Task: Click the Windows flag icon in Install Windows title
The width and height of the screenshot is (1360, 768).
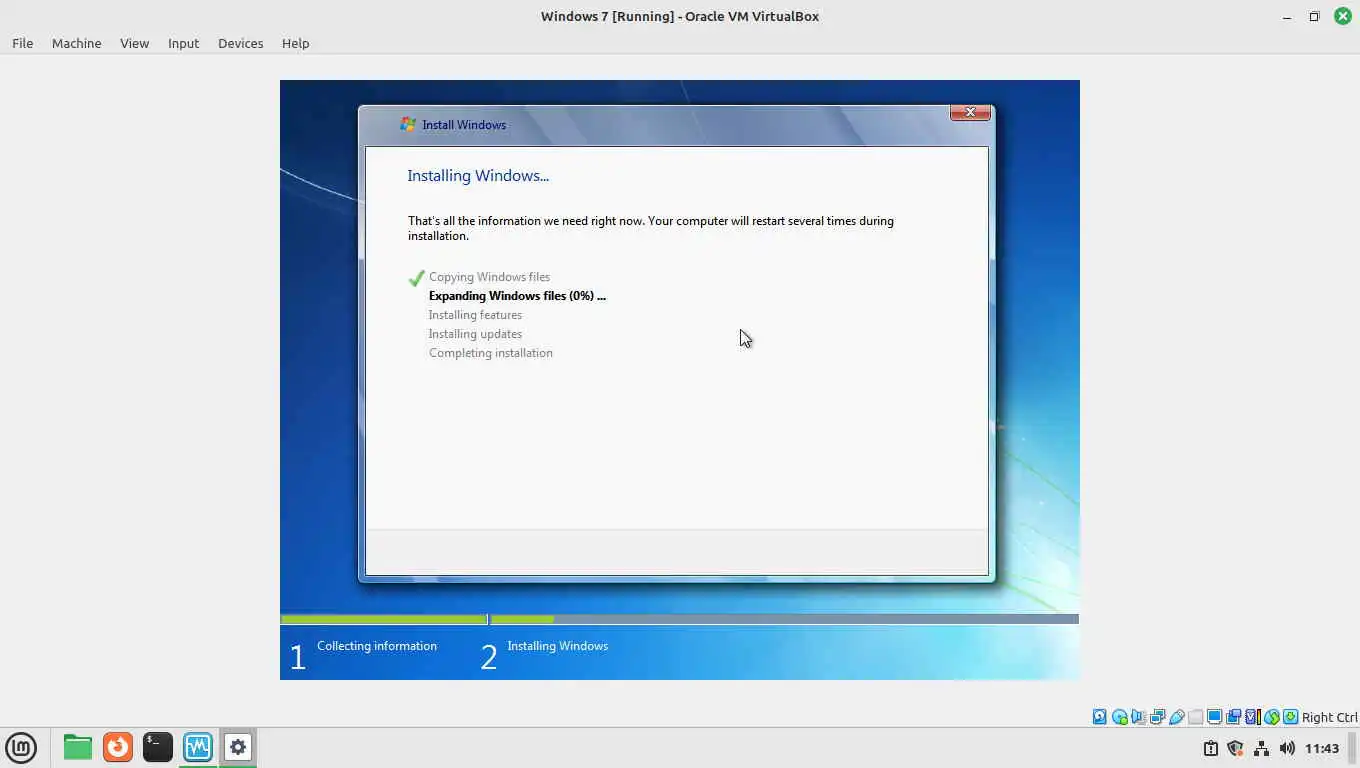Action: pyautogui.click(x=408, y=124)
